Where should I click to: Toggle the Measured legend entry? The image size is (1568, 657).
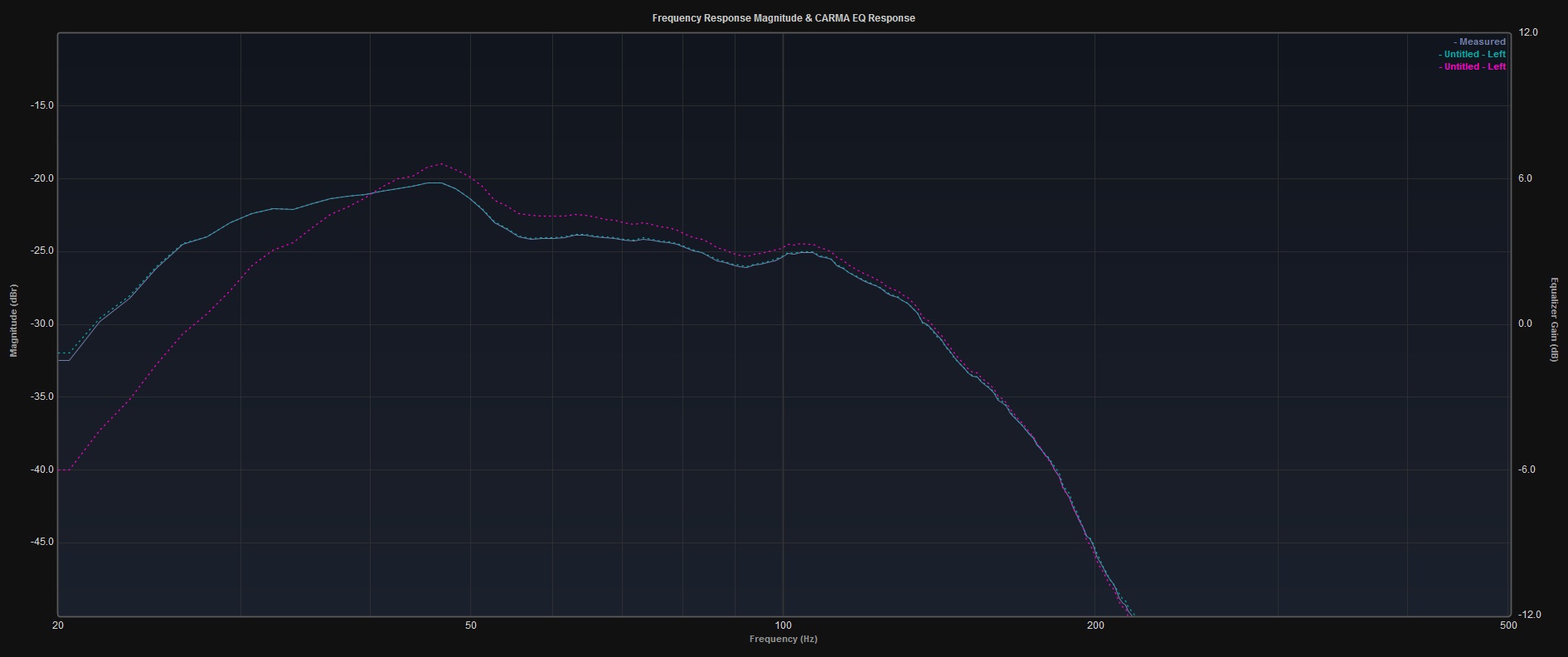[1481, 41]
